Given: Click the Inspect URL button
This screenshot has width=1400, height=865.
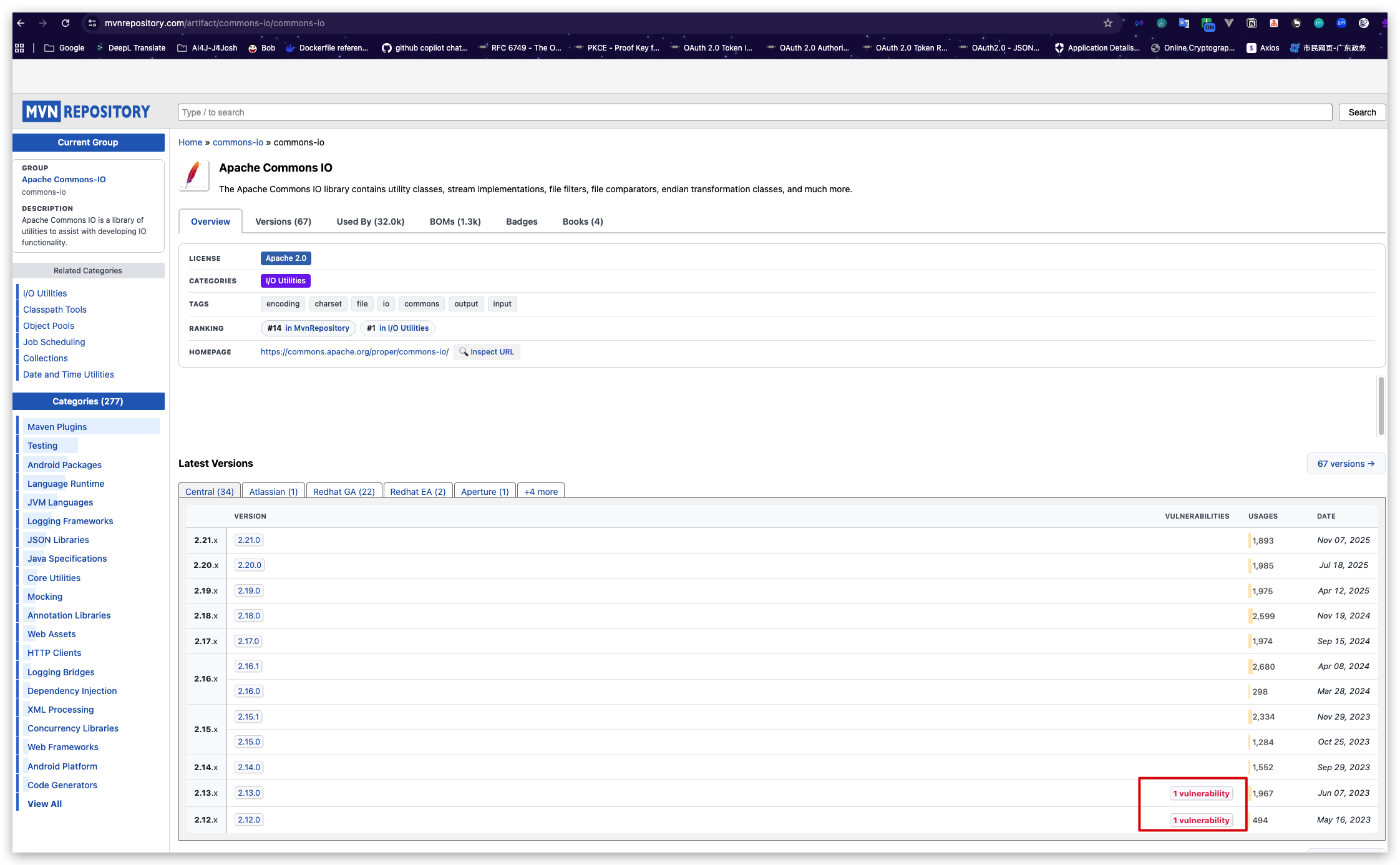Looking at the screenshot, I should click(487, 352).
